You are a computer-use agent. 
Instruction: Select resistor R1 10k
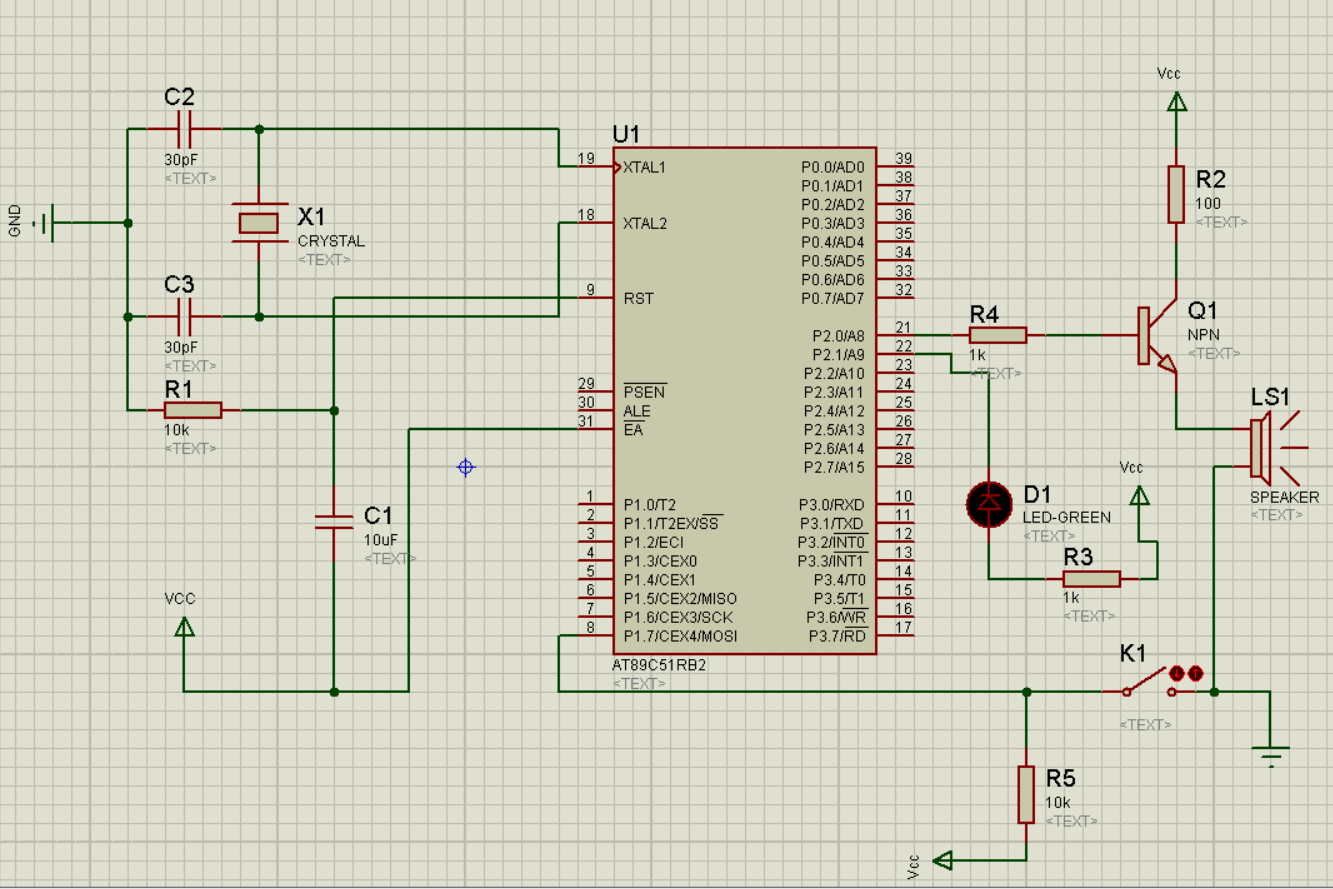tap(193, 409)
